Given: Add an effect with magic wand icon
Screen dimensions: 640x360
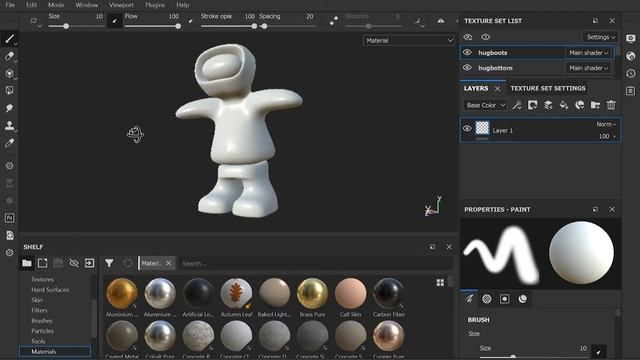Looking at the screenshot, I should [517, 105].
